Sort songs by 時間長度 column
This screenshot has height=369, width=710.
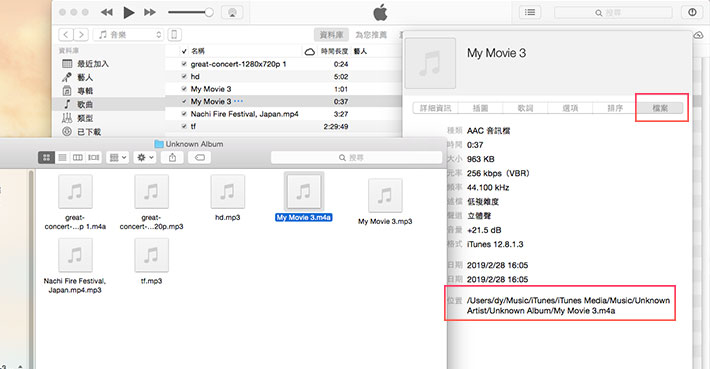(x=334, y=51)
